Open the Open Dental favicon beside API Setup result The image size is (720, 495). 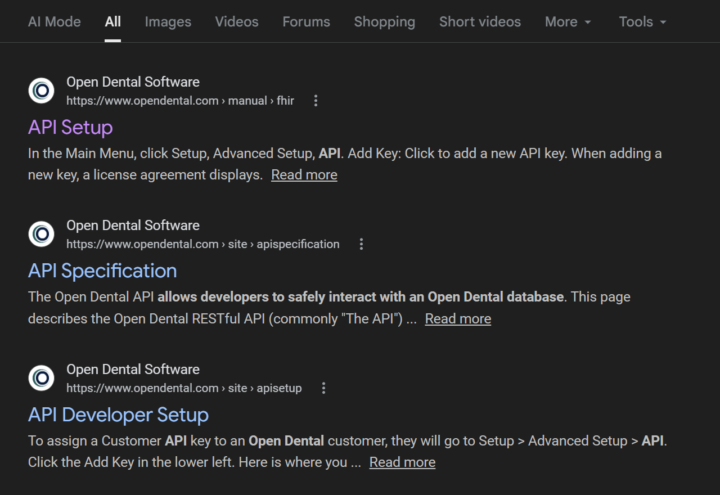(41, 90)
